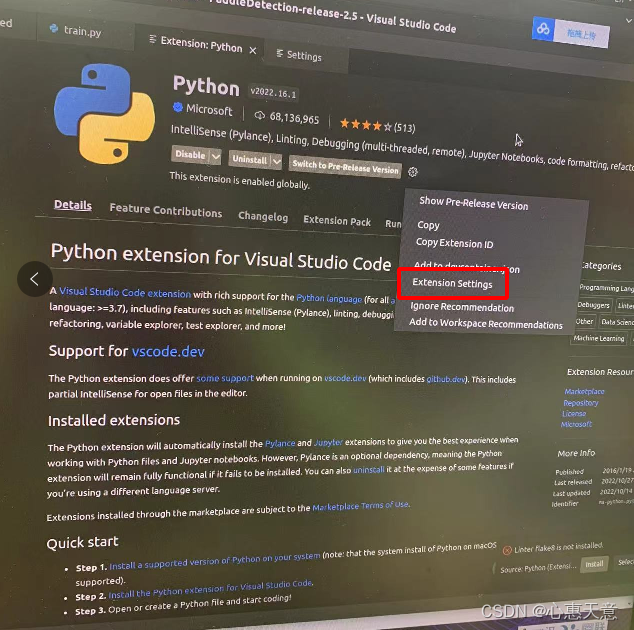634x630 pixels.
Task: Click the 'Installed extensions' heading
Action: (114, 421)
